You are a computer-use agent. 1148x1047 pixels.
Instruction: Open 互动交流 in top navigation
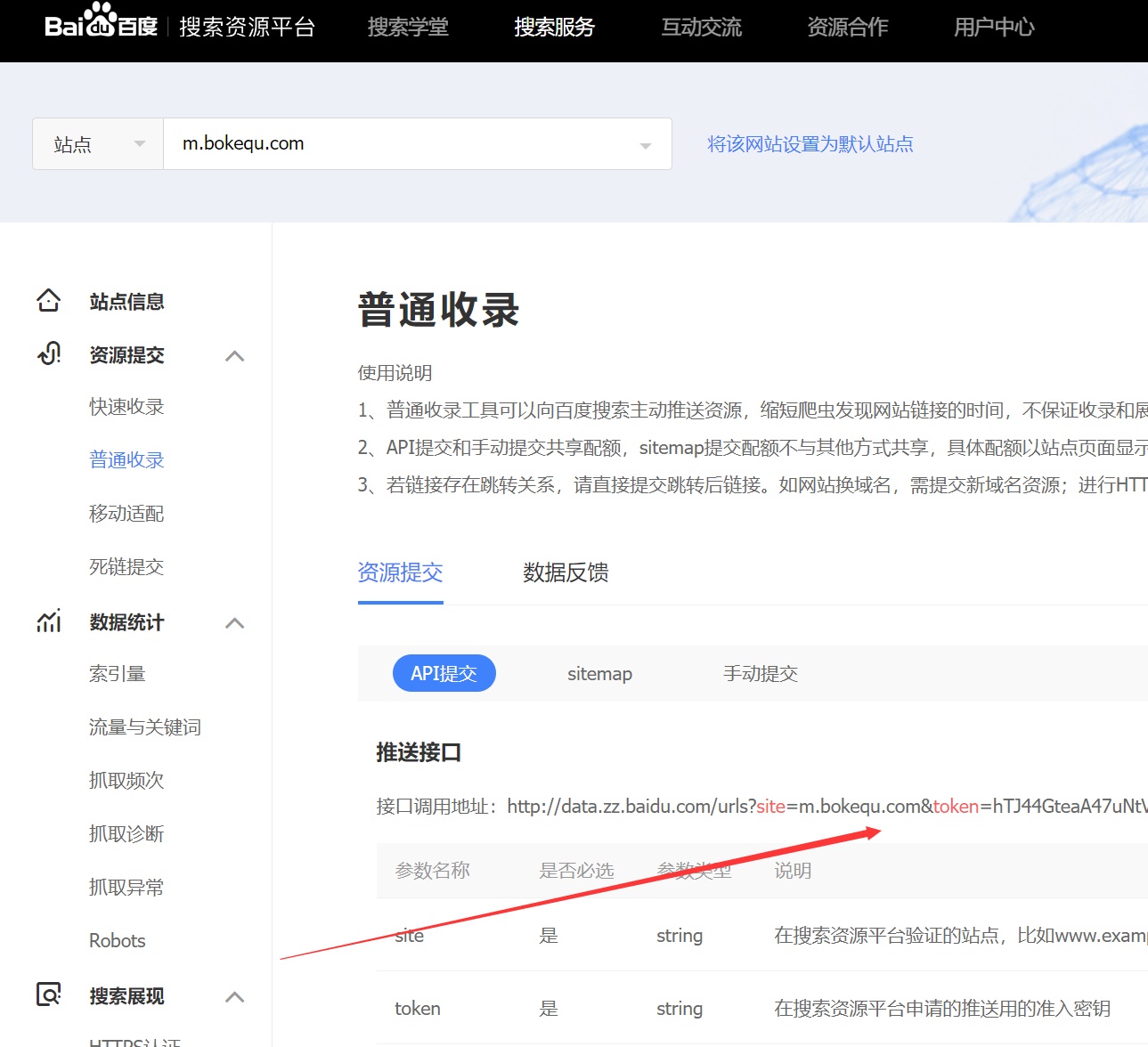[701, 28]
